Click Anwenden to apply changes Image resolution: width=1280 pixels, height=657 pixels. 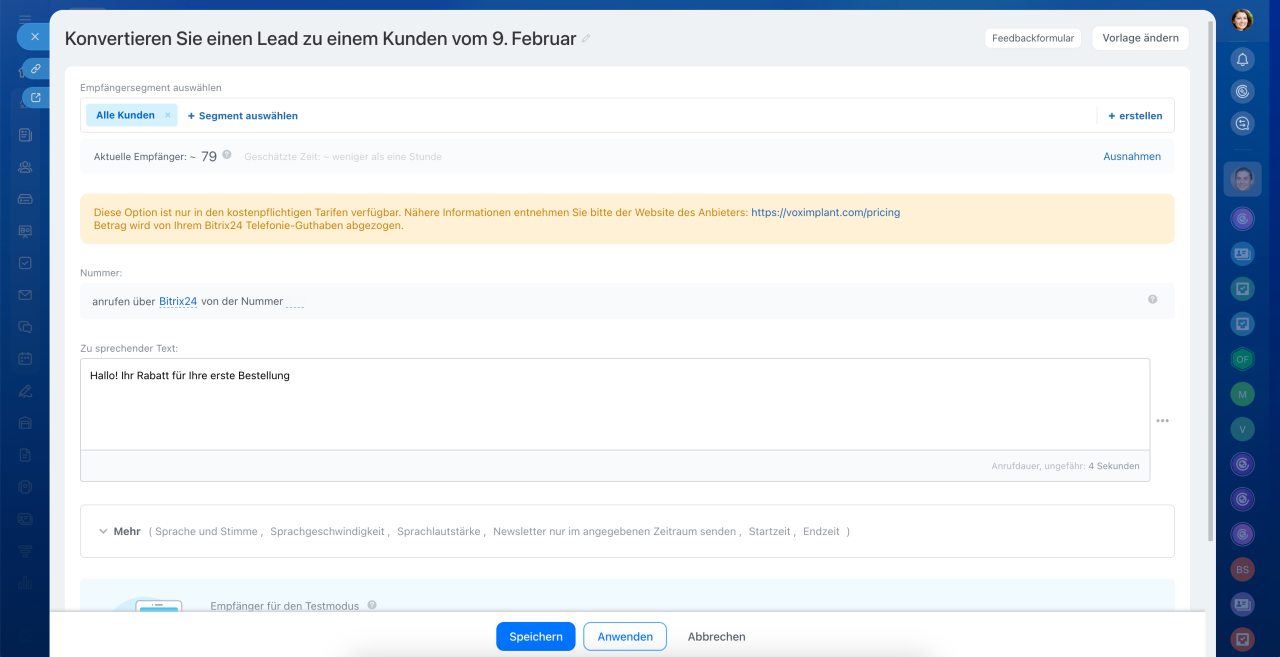pos(625,637)
